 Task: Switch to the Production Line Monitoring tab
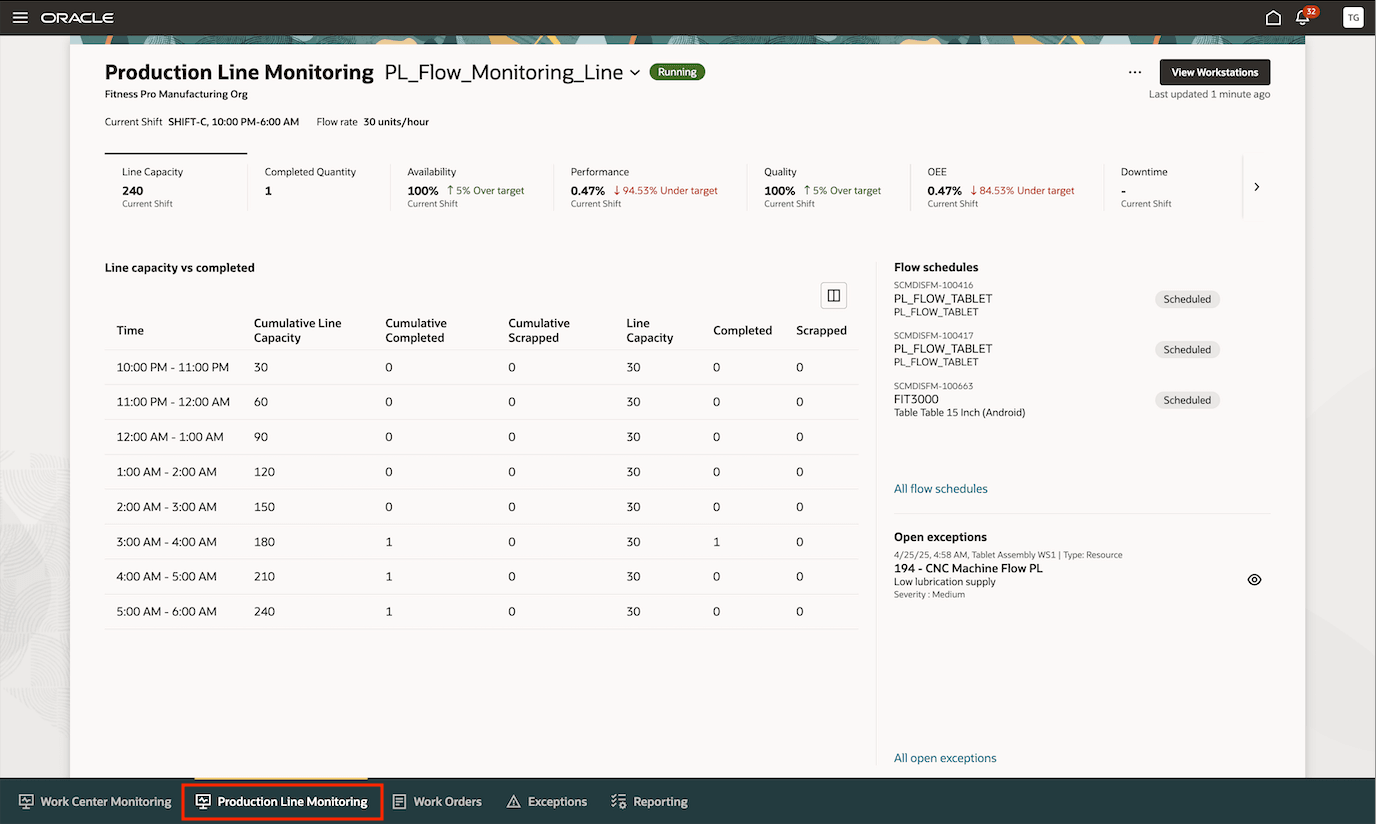point(282,801)
